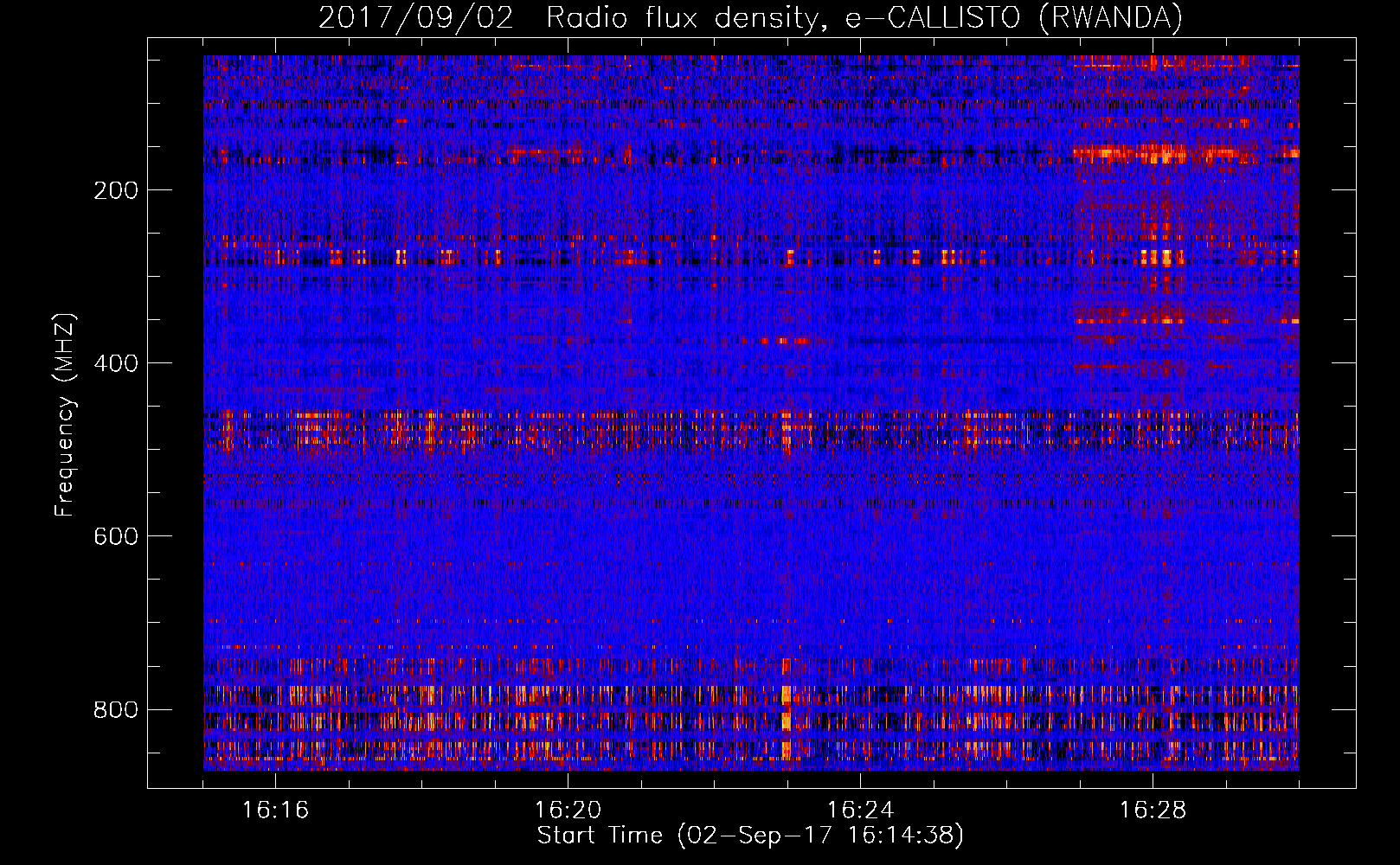Click the plot title 'Radio flux density, e-CALLISTO (RWANDA)'
Viewport: 1400px width, 865px height.
click(864, 17)
